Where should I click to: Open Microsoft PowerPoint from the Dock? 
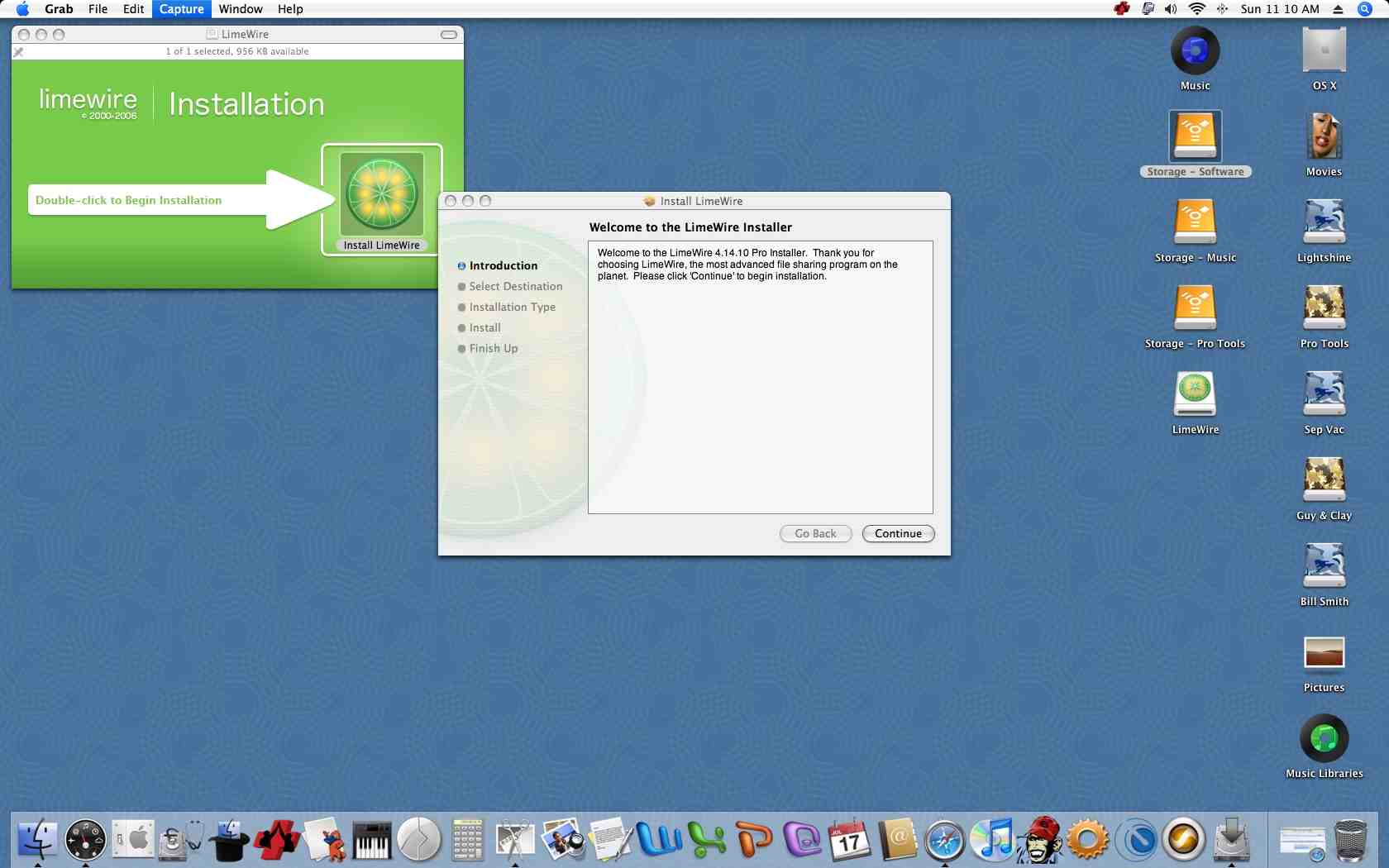pyautogui.click(x=754, y=841)
